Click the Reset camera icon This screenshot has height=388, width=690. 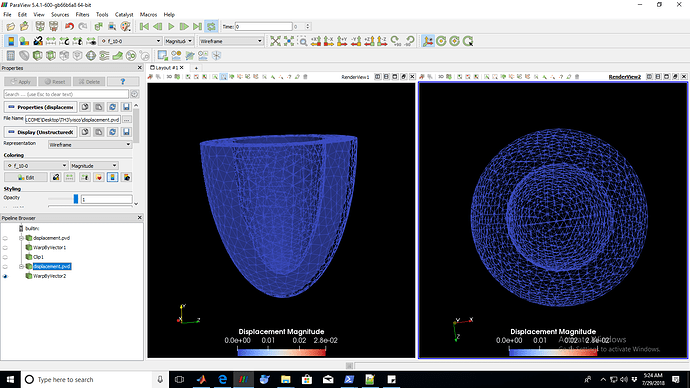[x=275, y=41]
